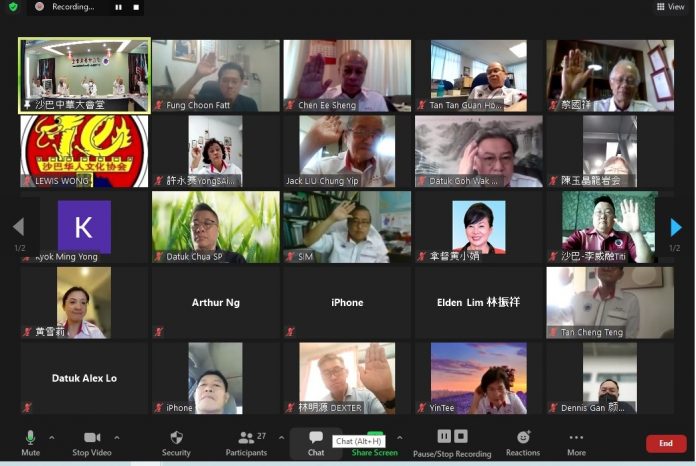Pause recording from the top indicator
This screenshot has height=466, width=696.
118,7
